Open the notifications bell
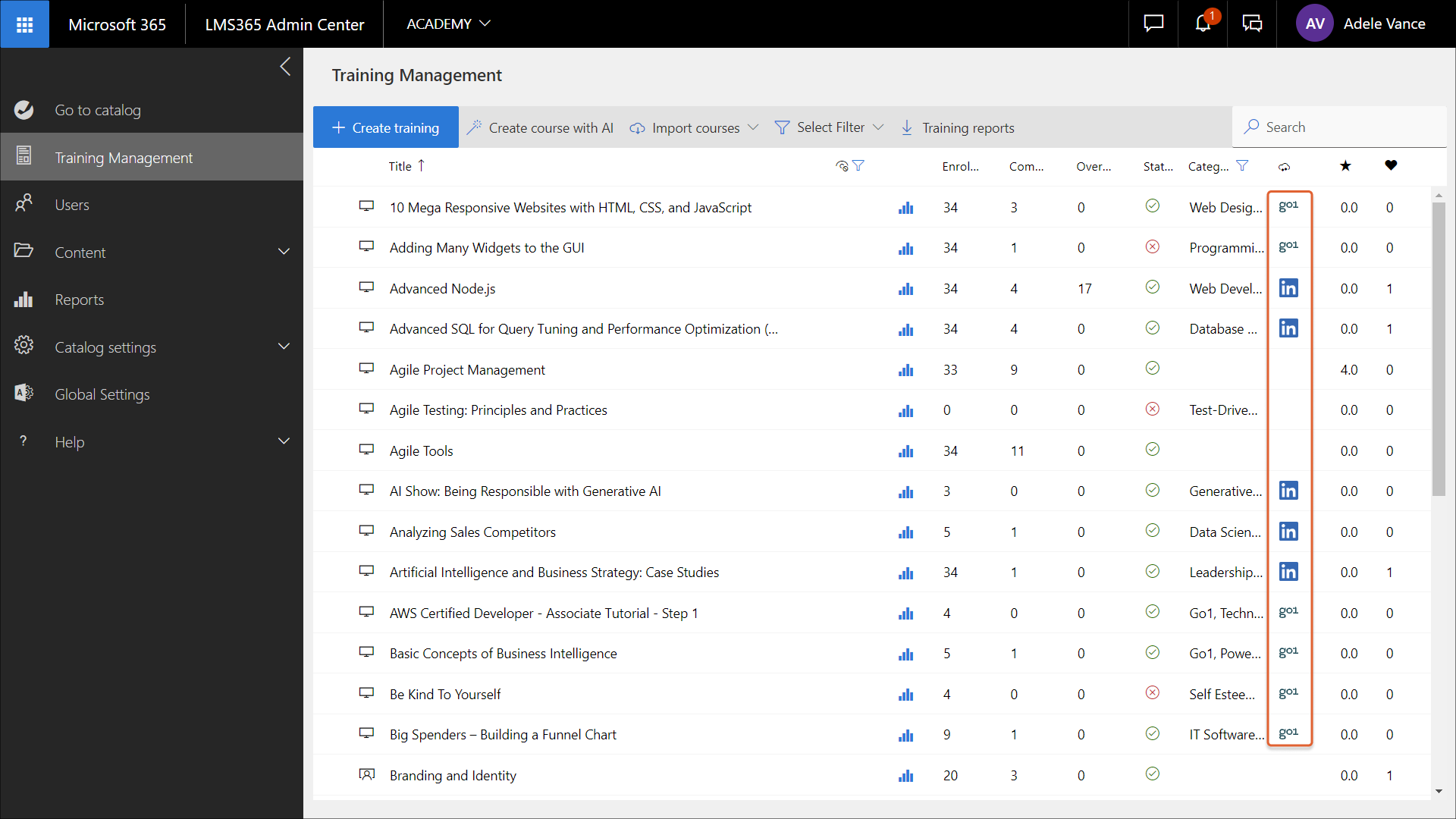The width and height of the screenshot is (1456, 819). tap(1203, 24)
